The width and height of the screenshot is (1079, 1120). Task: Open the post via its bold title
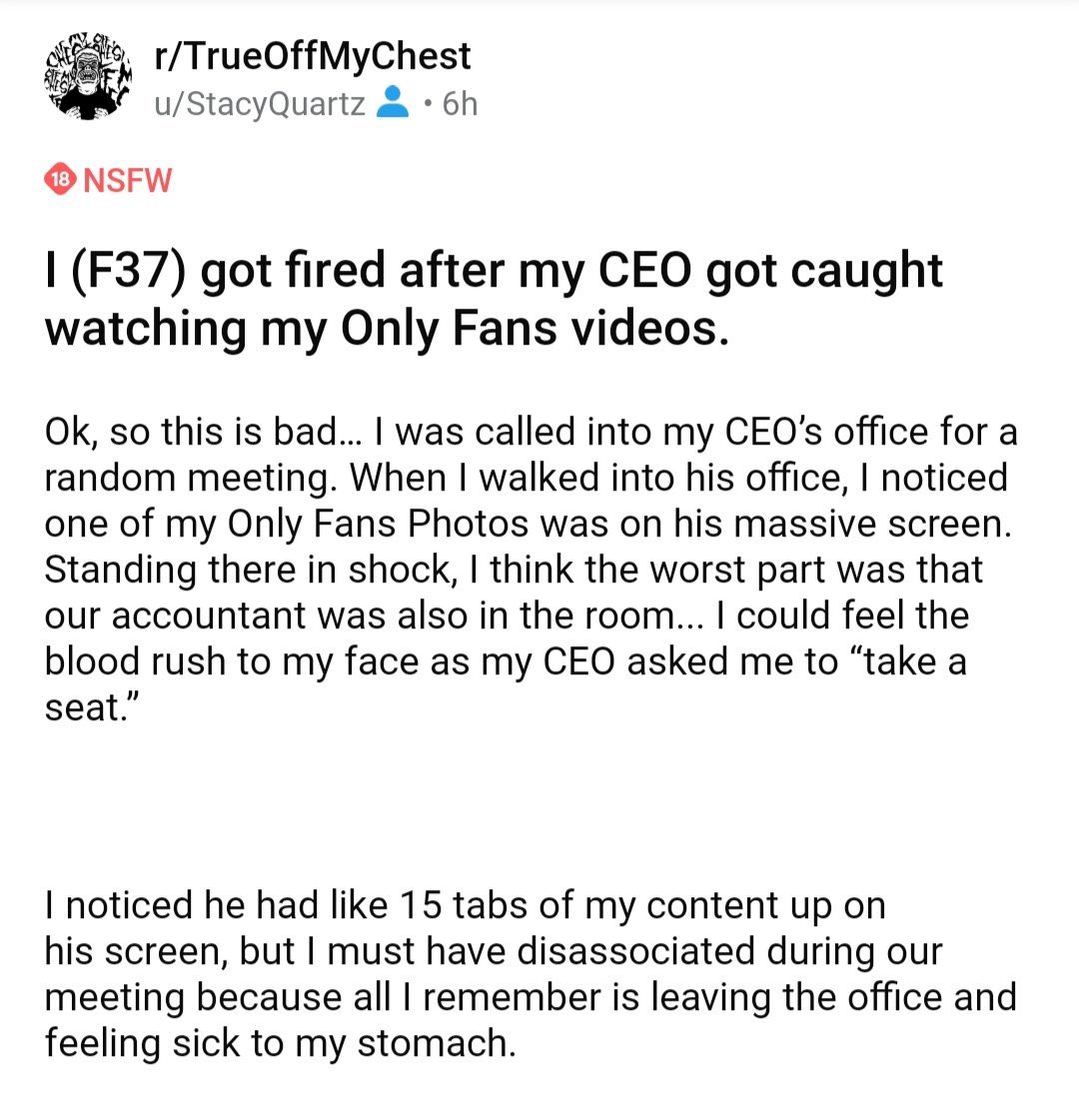494,299
